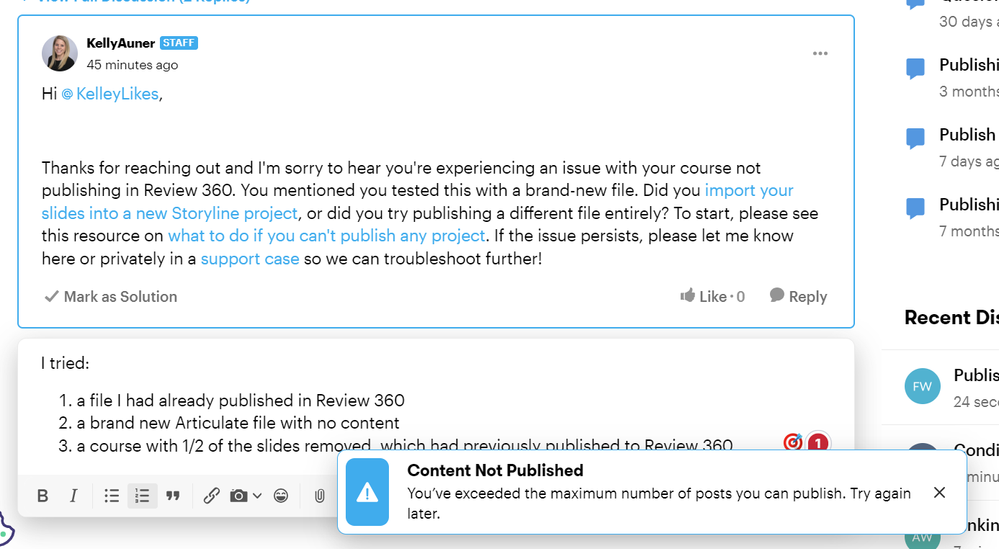Toggle bold formatting in the reply editor
The width and height of the screenshot is (999, 549).
(x=43, y=496)
